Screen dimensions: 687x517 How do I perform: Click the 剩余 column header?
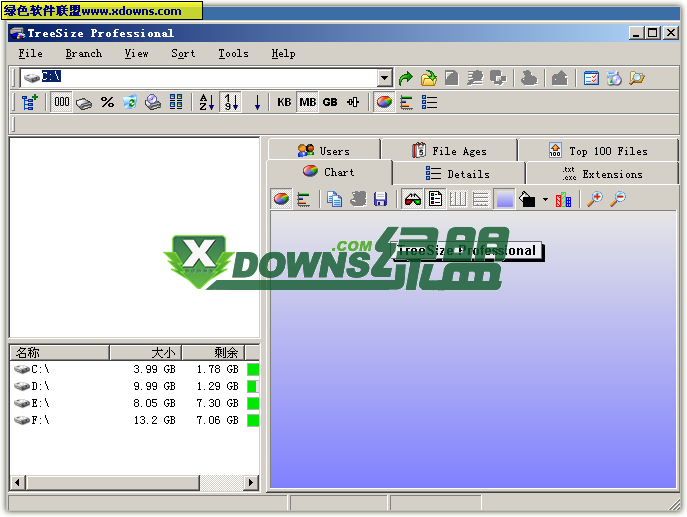click(x=213, y=353)
